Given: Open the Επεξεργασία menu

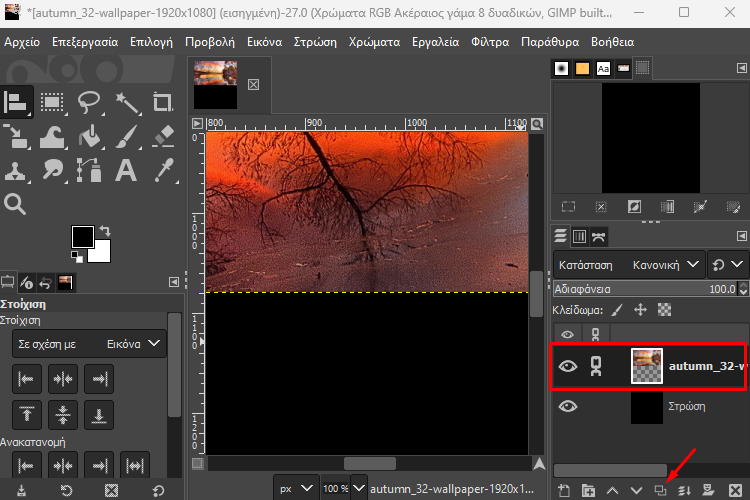Looking at the screenshot, I should pyautogui.click(x=85, y=42).
